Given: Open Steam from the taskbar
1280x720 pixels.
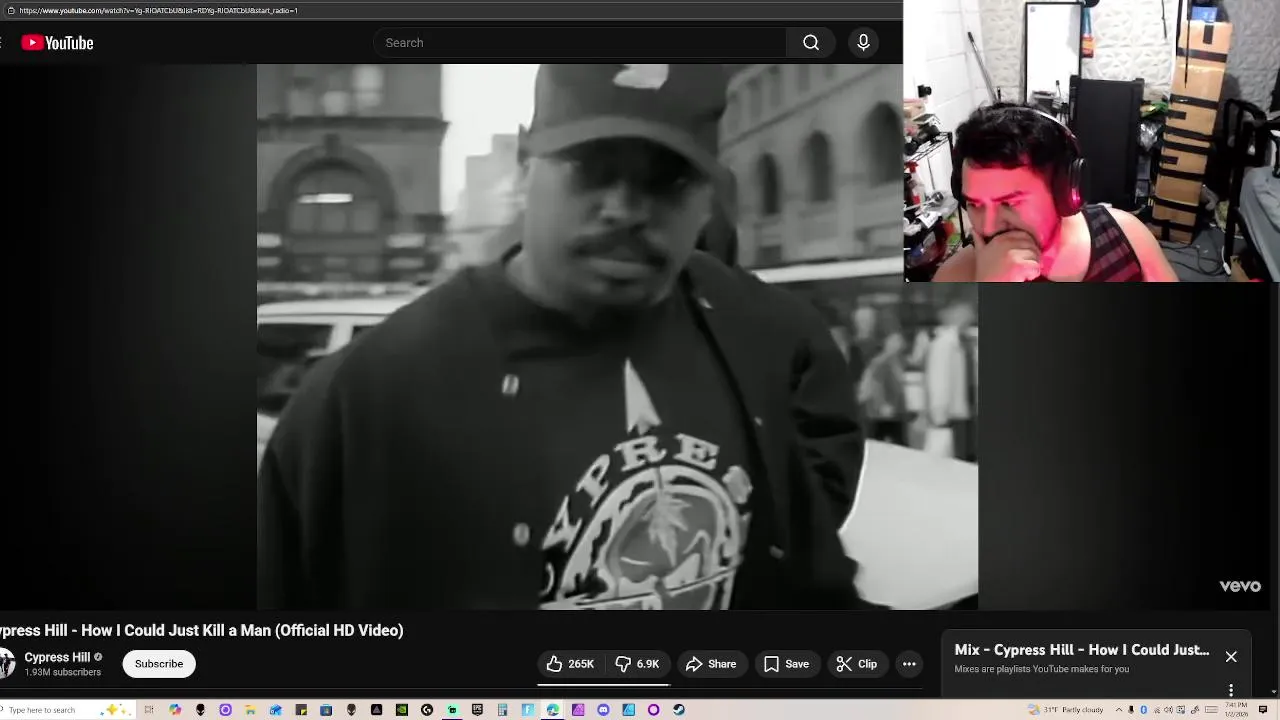Looking at the screenshot, I should (679, 710).
